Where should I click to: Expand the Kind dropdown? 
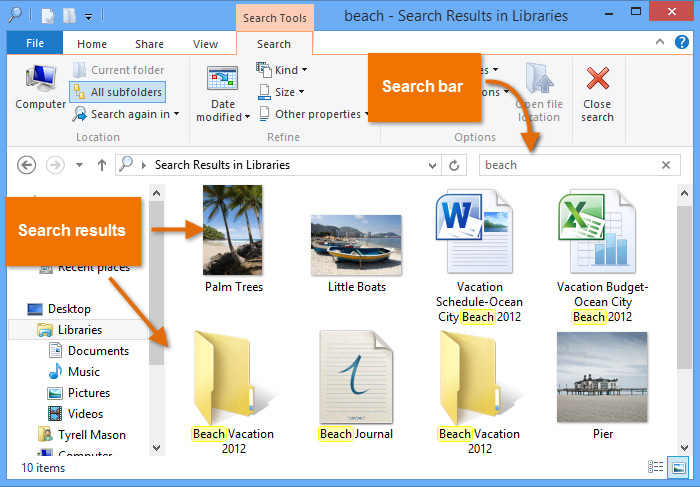(x=282, y=70)
